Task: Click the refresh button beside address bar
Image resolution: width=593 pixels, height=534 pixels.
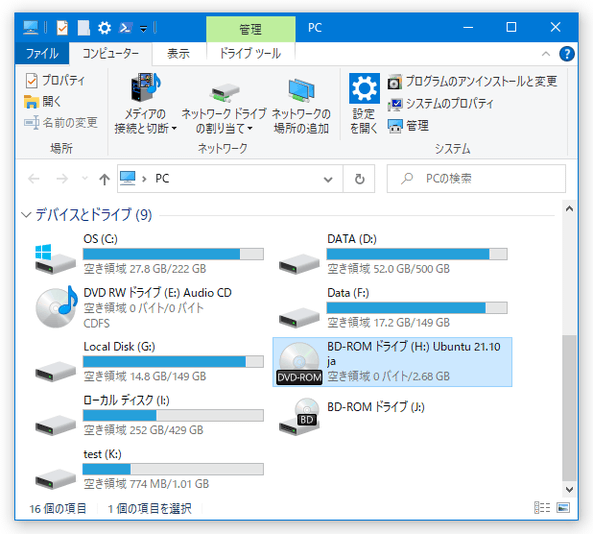Action: coord(359,179)
